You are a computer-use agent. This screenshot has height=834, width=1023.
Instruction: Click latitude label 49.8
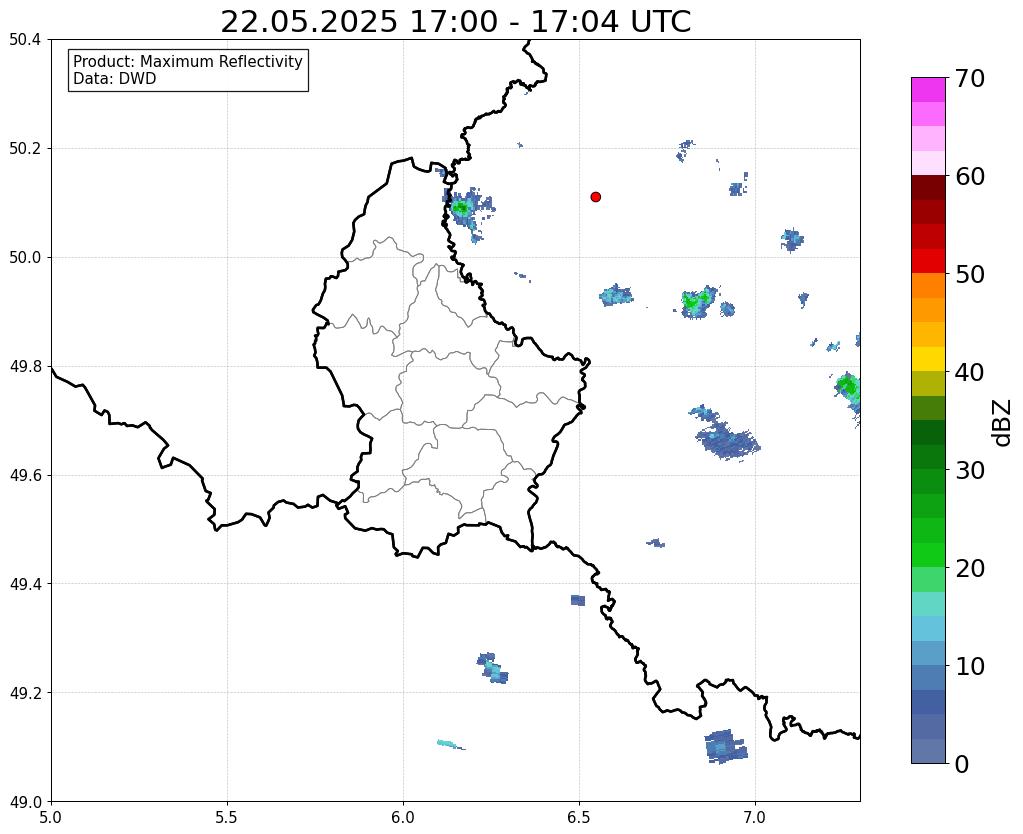(x=25, y=366)
